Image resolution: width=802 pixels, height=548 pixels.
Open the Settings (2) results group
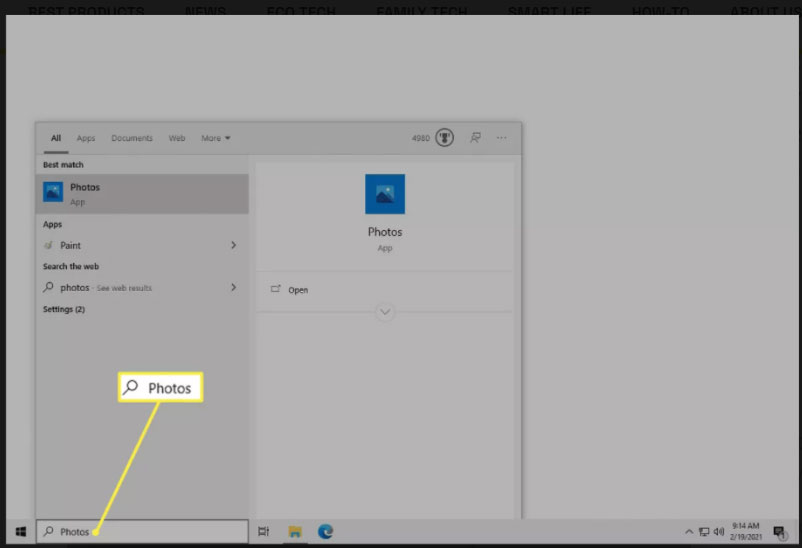64,309
